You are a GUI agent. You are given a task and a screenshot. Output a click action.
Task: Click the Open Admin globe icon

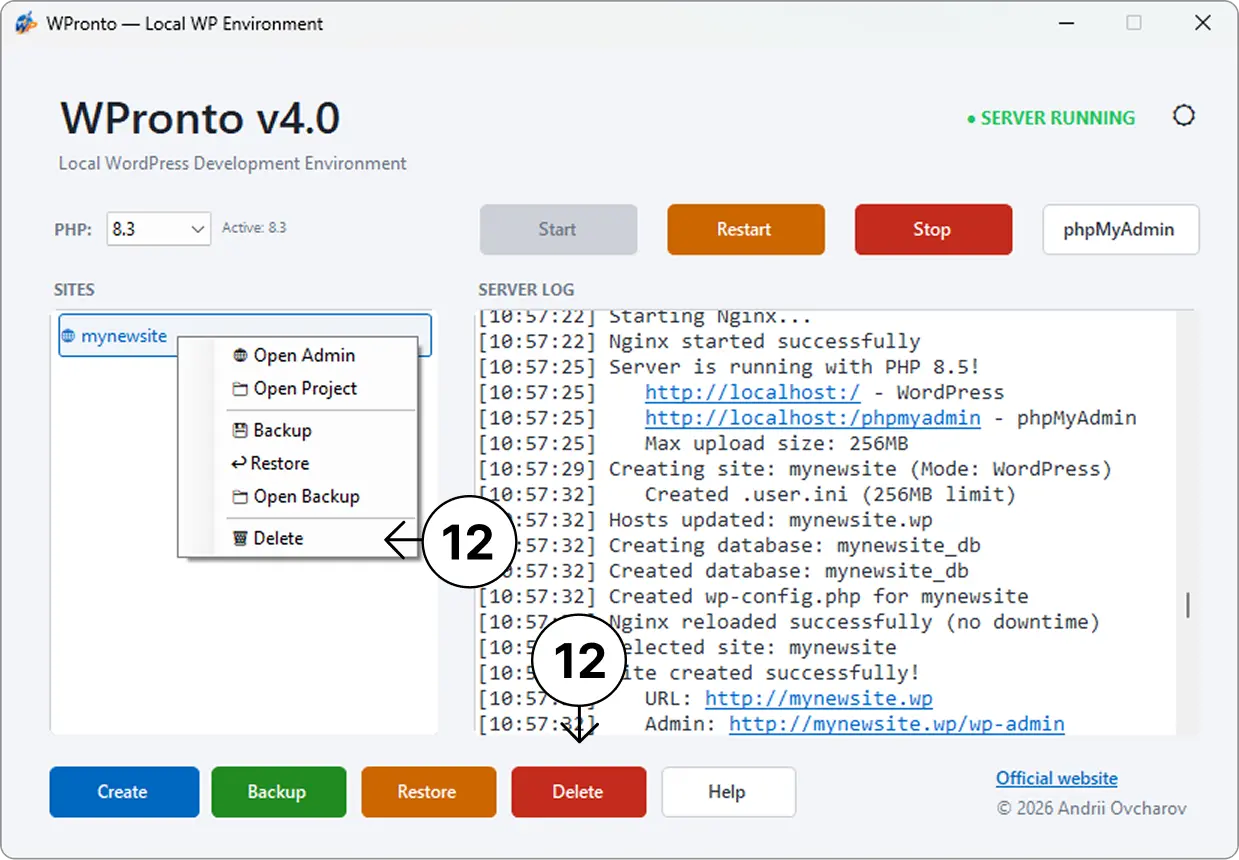pos(240,355)
